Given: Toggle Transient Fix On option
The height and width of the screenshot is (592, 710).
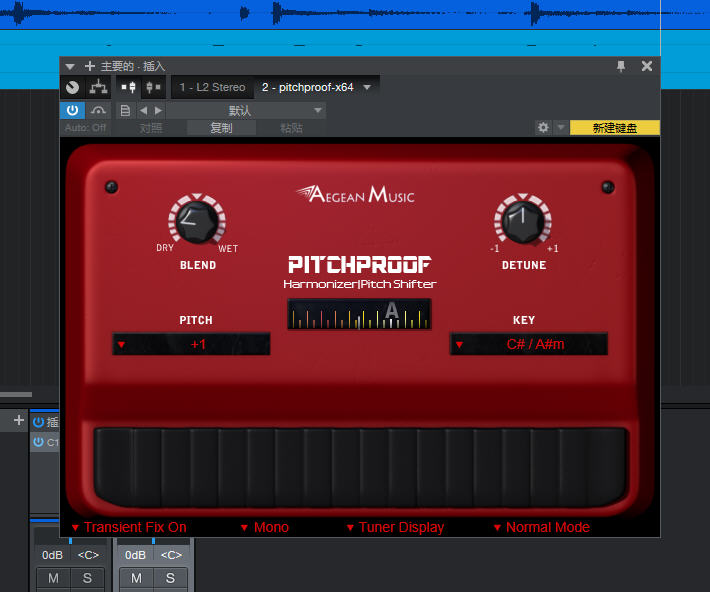Looking at the screenshot, I should (x=130, y=527).
